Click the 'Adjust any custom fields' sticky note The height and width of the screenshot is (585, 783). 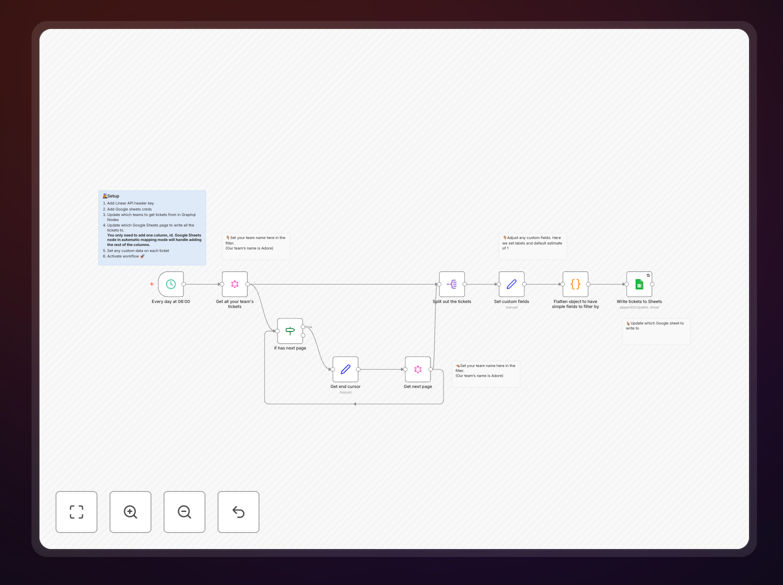[x=533, y=246]
